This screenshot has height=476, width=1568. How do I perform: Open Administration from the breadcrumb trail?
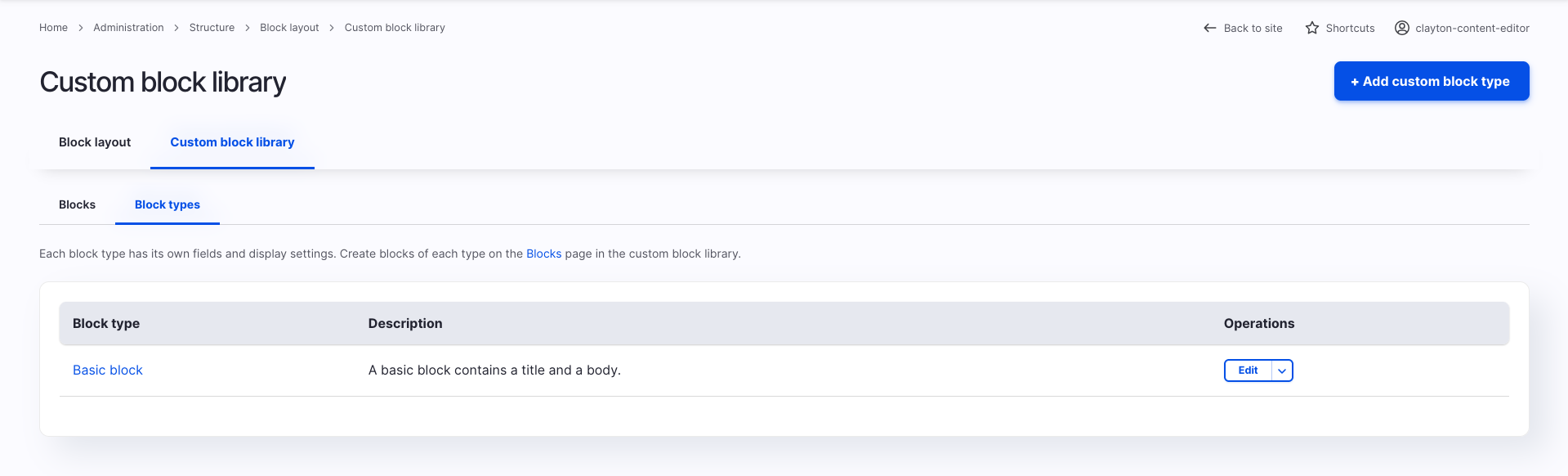pos(128,28)
